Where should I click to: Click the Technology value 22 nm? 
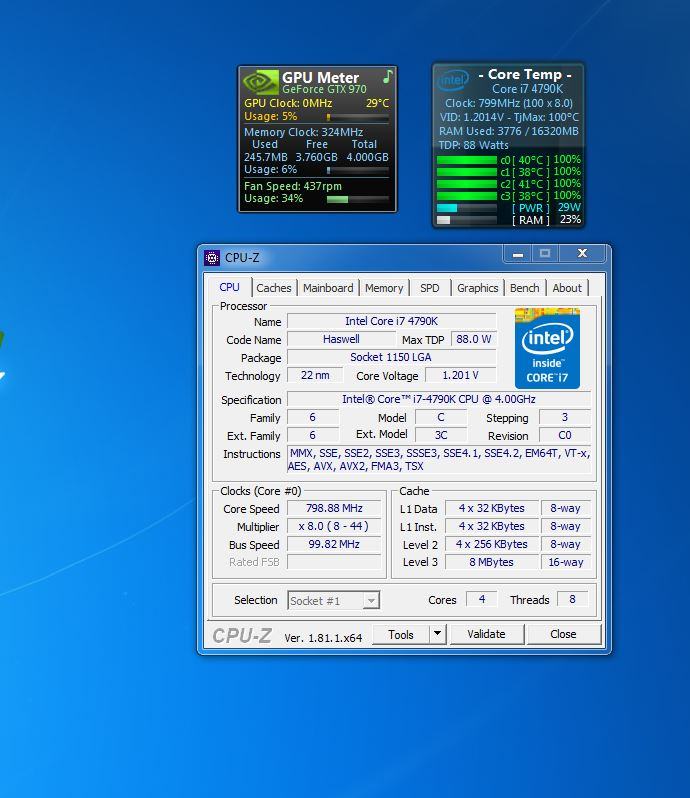point(315,375)
